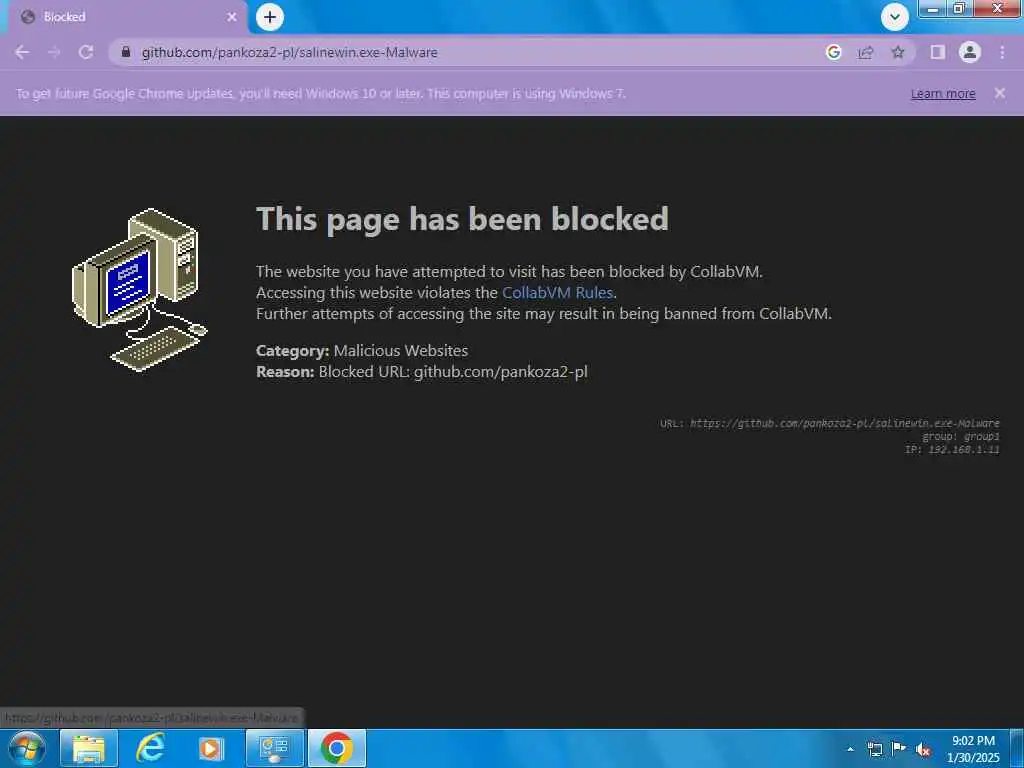Expand the tab search dropdown
Screen dimensions: 1024x768
pyautogui.click(x=895, y=17)
